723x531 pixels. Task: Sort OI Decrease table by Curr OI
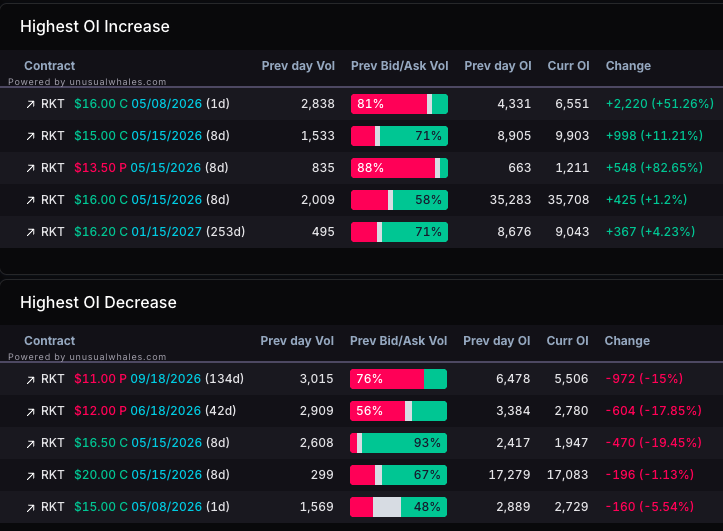click(568, 341)
